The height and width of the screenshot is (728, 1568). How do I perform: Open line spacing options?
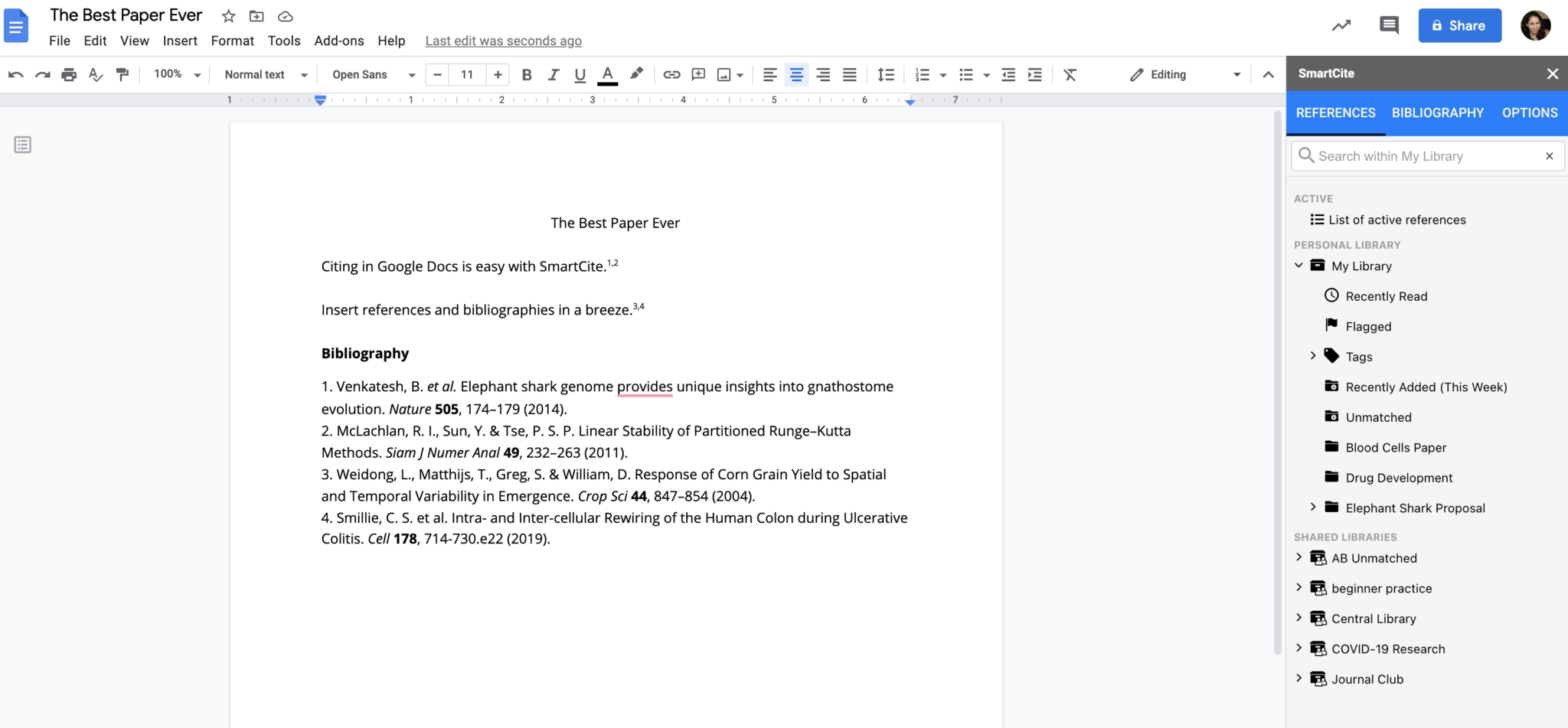(x=886, y=74)
